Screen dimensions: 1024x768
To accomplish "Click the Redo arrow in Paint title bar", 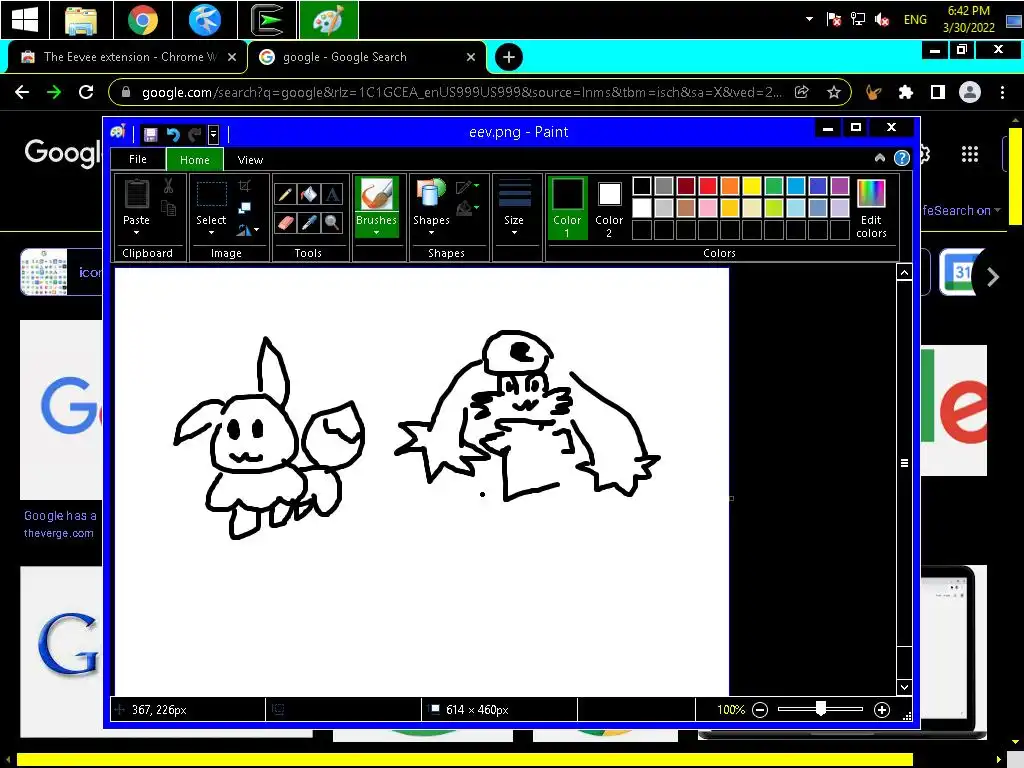I will point(195,135).
